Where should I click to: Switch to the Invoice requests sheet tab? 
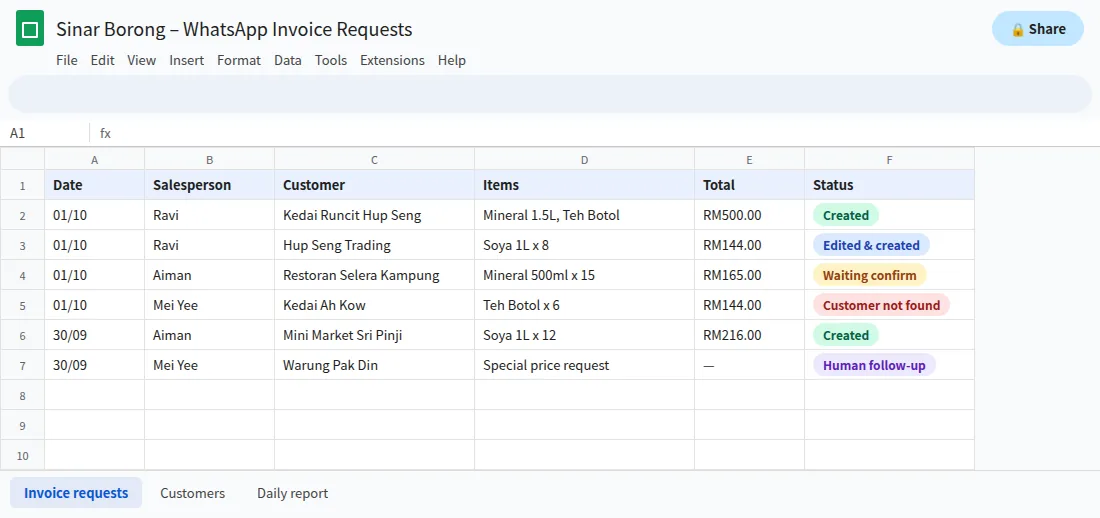pos(76,493)
